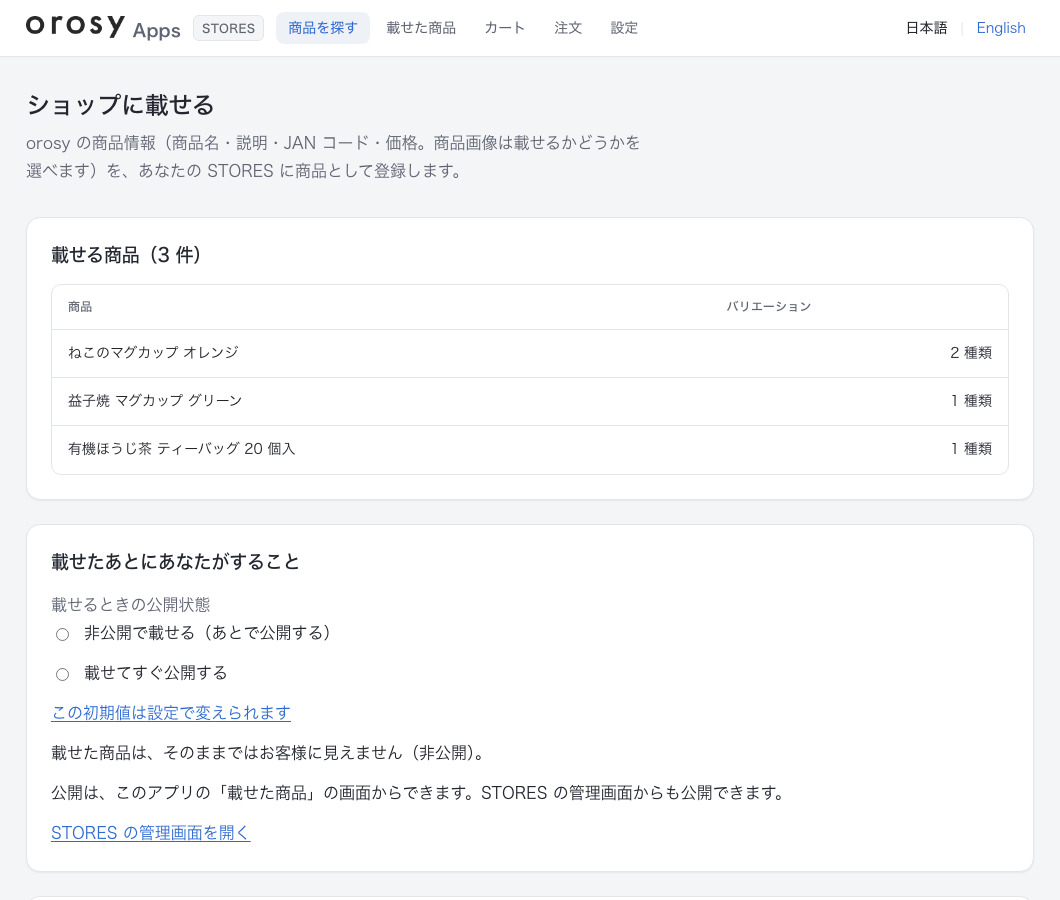This screenshot has width=1060, height=900.
Task: Open the 設定 tab
Action: coord(624,28)
